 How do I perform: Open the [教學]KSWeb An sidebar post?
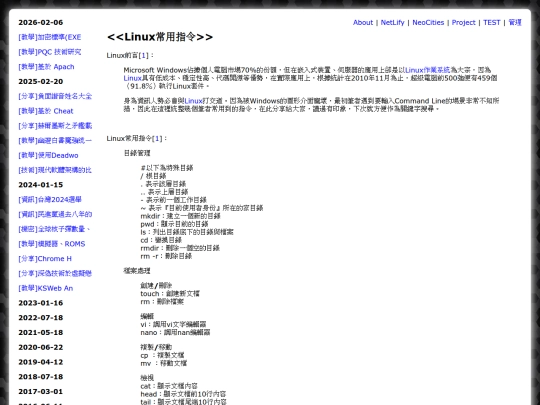coord(45,288)
